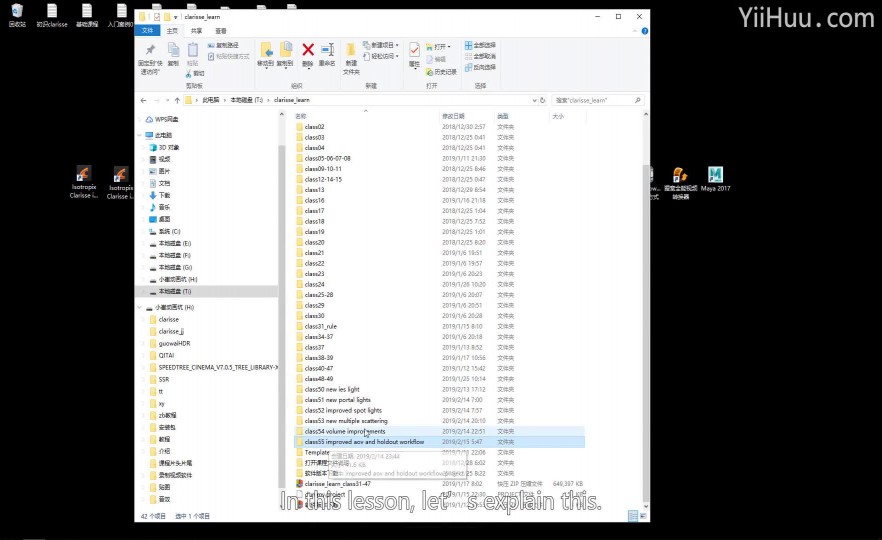
Task: Click the Cut scissors icon
Action: 189,74
